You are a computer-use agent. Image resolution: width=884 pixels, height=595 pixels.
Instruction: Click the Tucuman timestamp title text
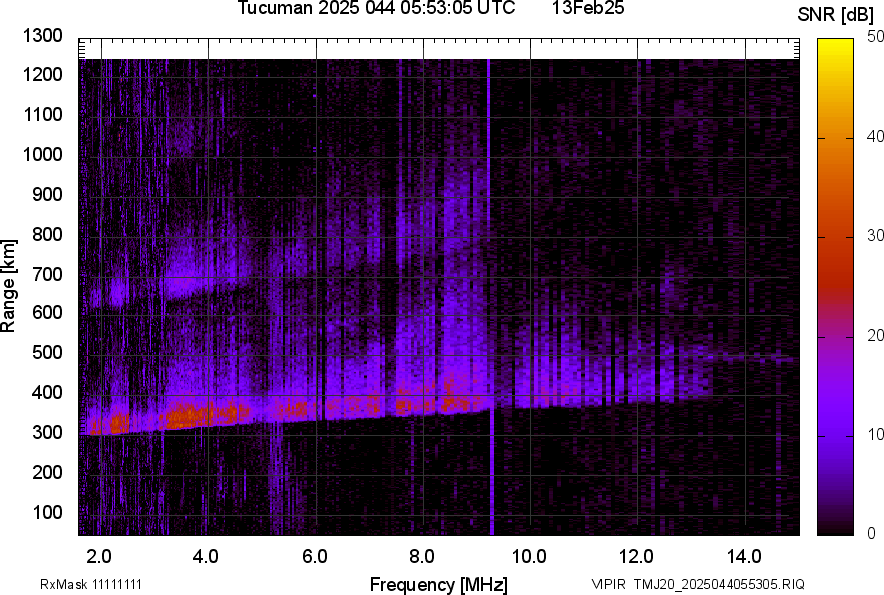tap(376, 9)
